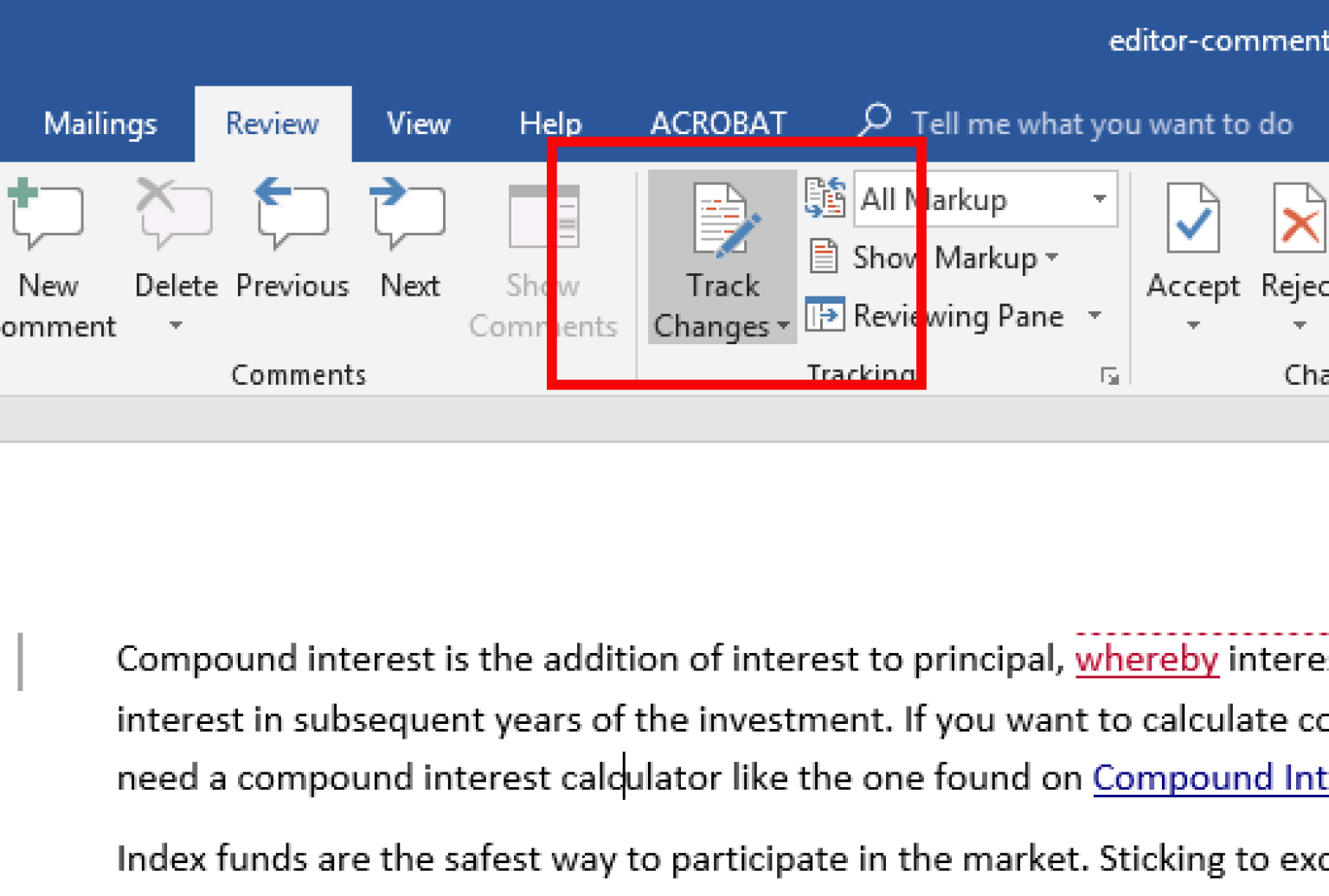
Task: Create a New Comment
Action: pyautogui.click(x=48, y=251)
